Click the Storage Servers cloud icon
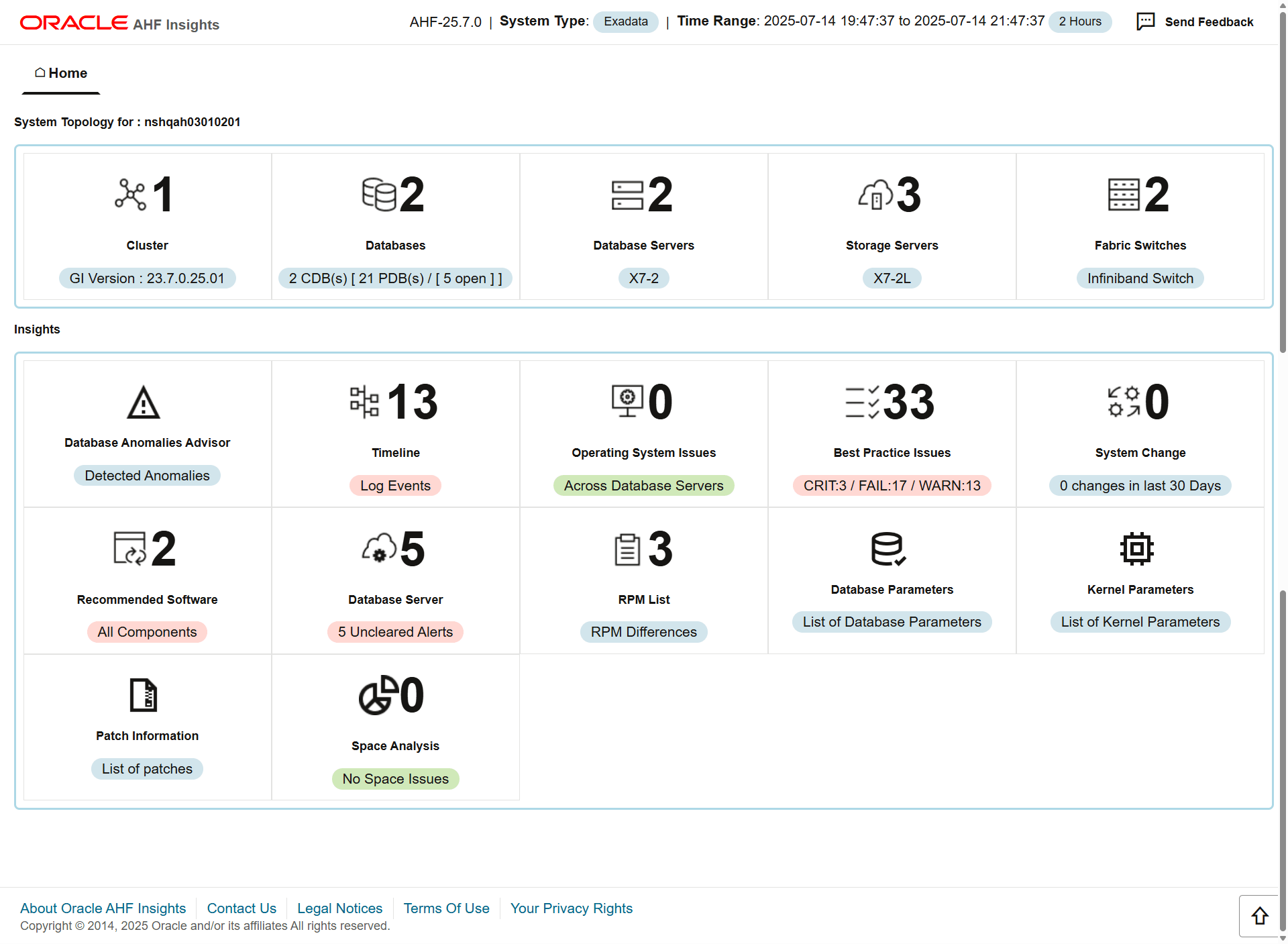The width and height of the screenshot is (1288, 944). pos(875,195)
